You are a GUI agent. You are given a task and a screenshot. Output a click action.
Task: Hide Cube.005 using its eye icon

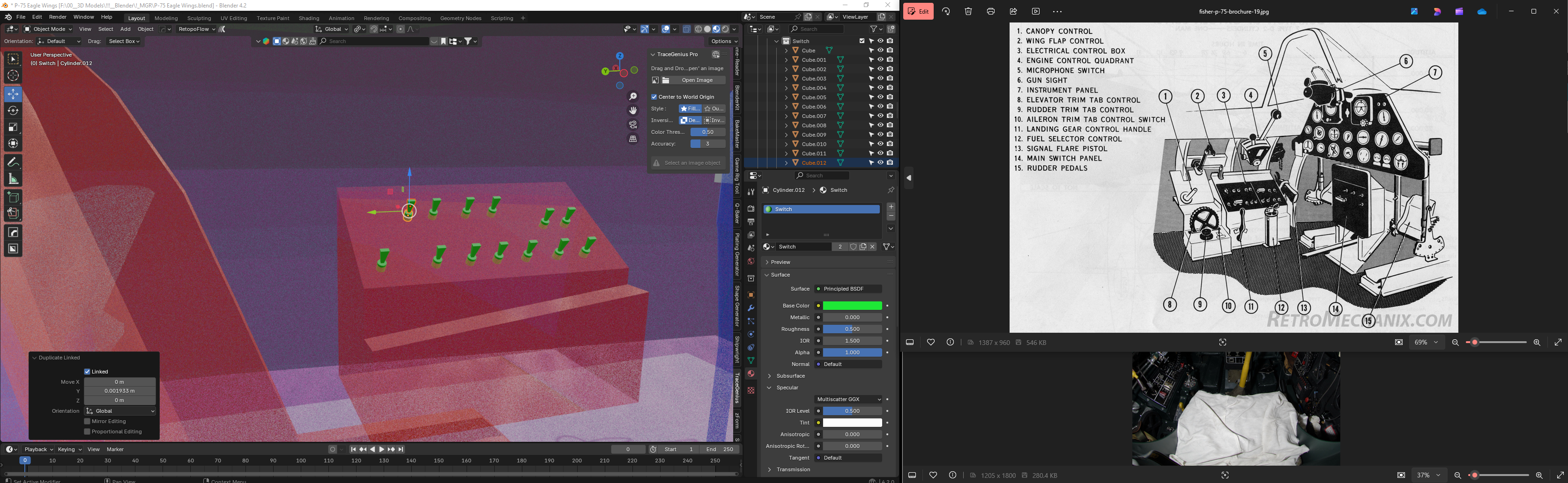(880, 97)
